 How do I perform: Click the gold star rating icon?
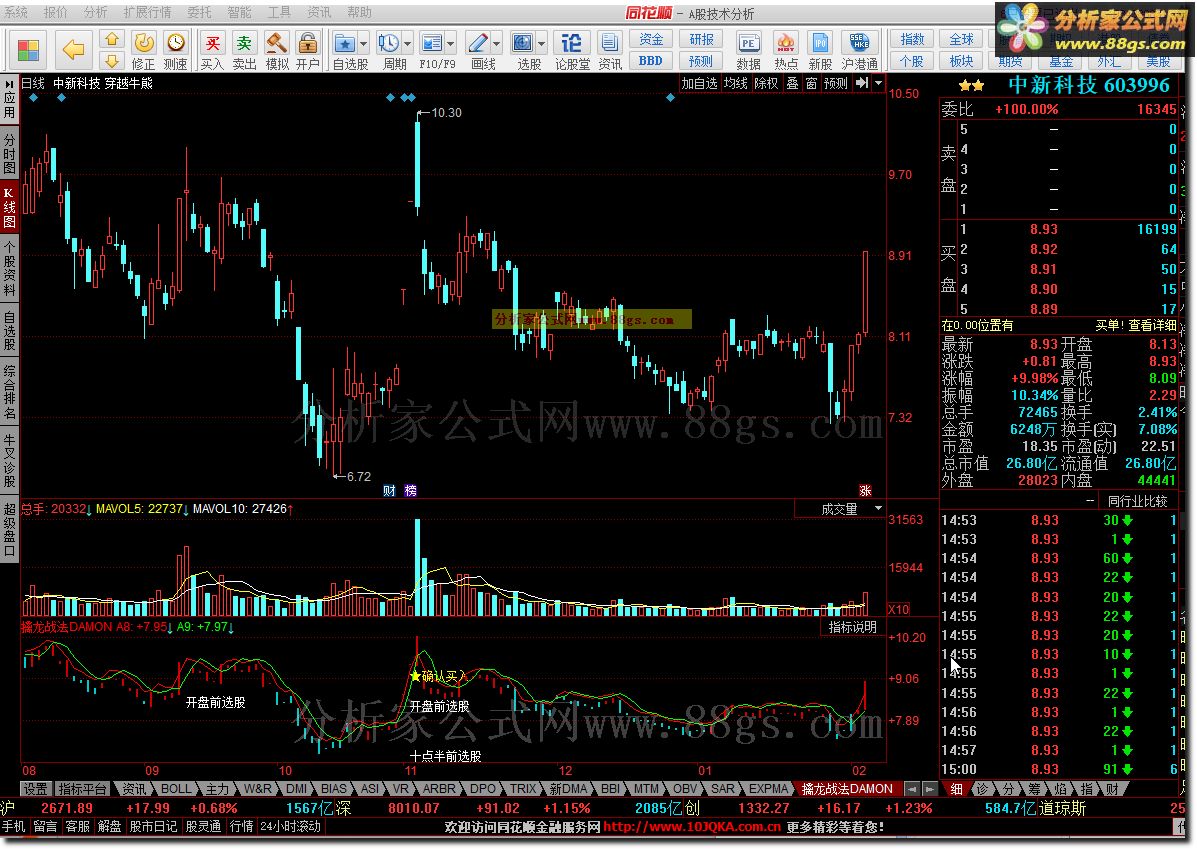tap(971, 86)
